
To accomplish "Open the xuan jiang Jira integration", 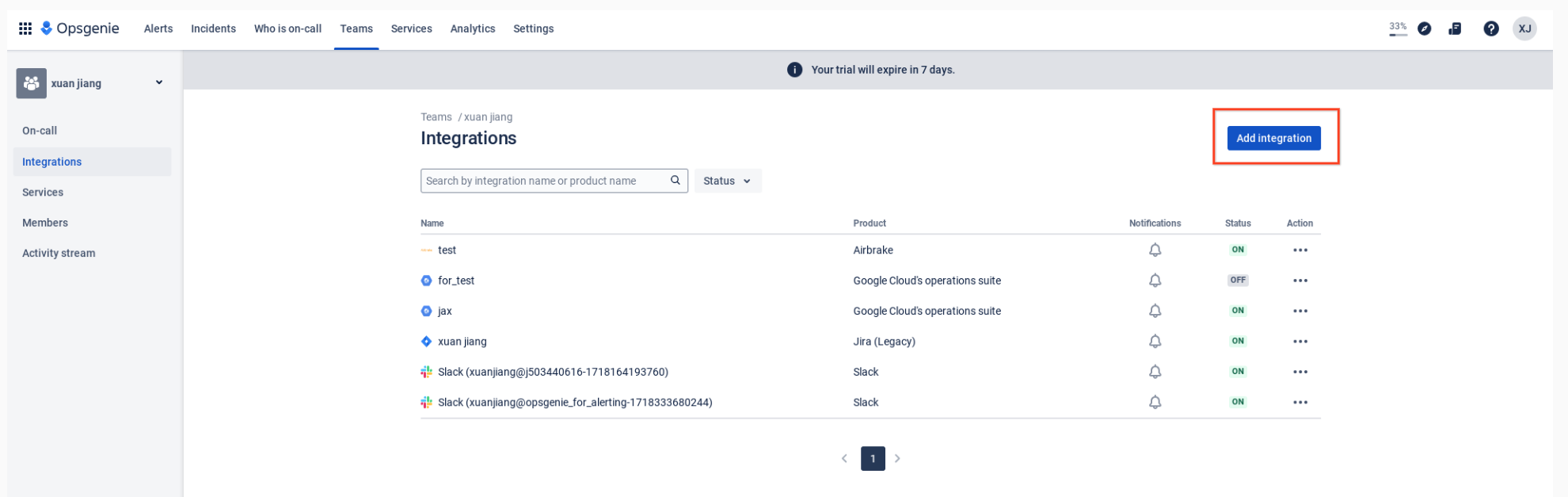I will pyautogui.click(x=462, y=342).
